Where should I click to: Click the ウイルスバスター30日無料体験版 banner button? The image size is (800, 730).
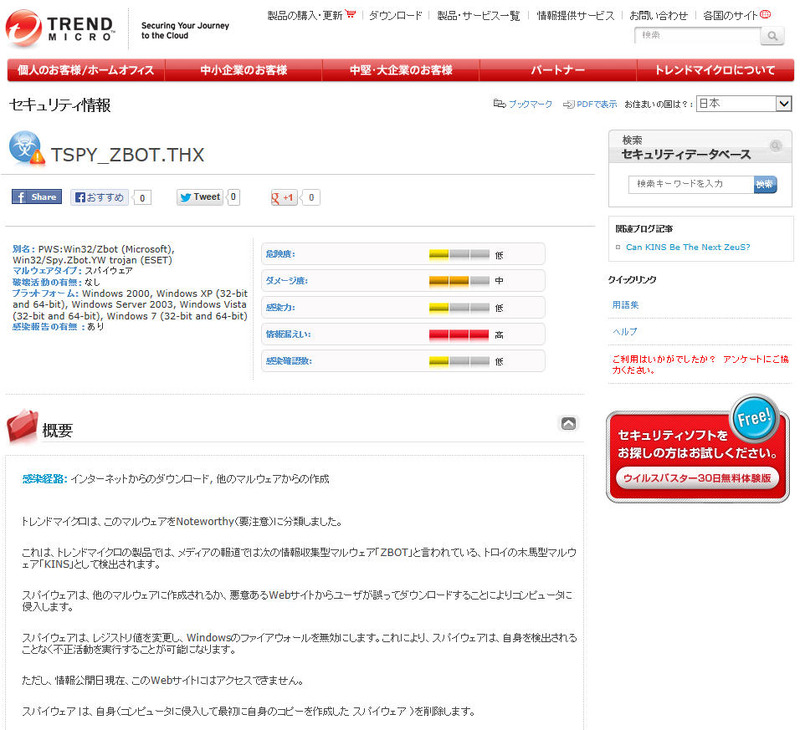697,478
